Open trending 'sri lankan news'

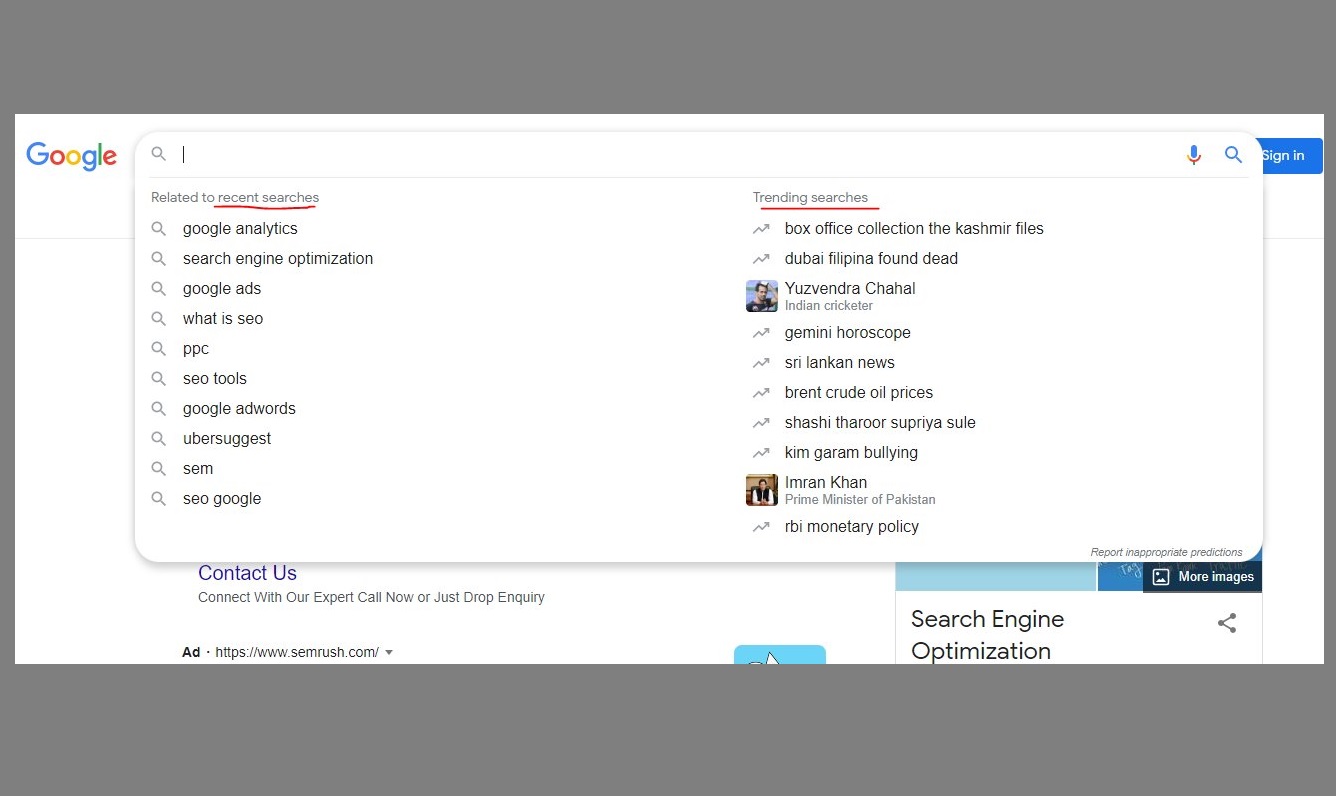[840, 362]
